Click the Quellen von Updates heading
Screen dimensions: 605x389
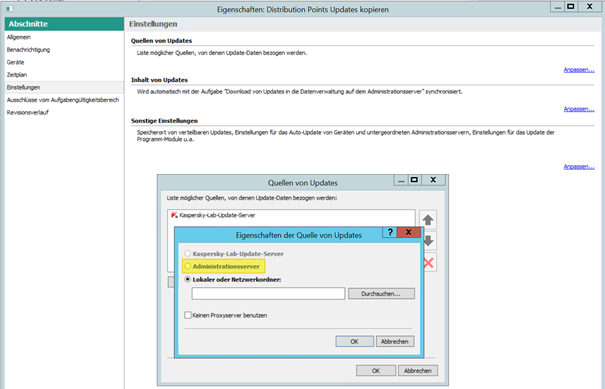coord(161,41)
